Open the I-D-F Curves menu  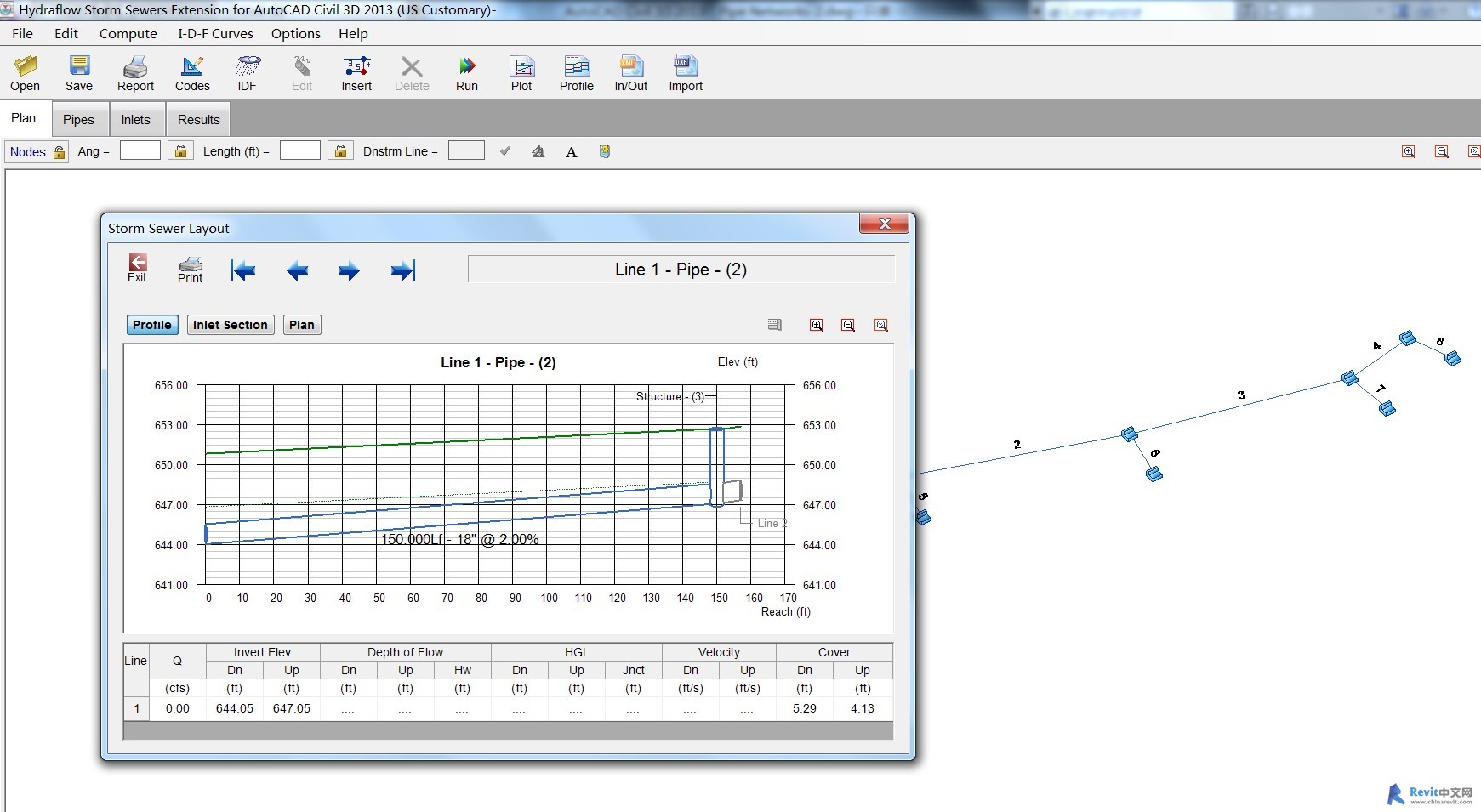pos(215,33)
